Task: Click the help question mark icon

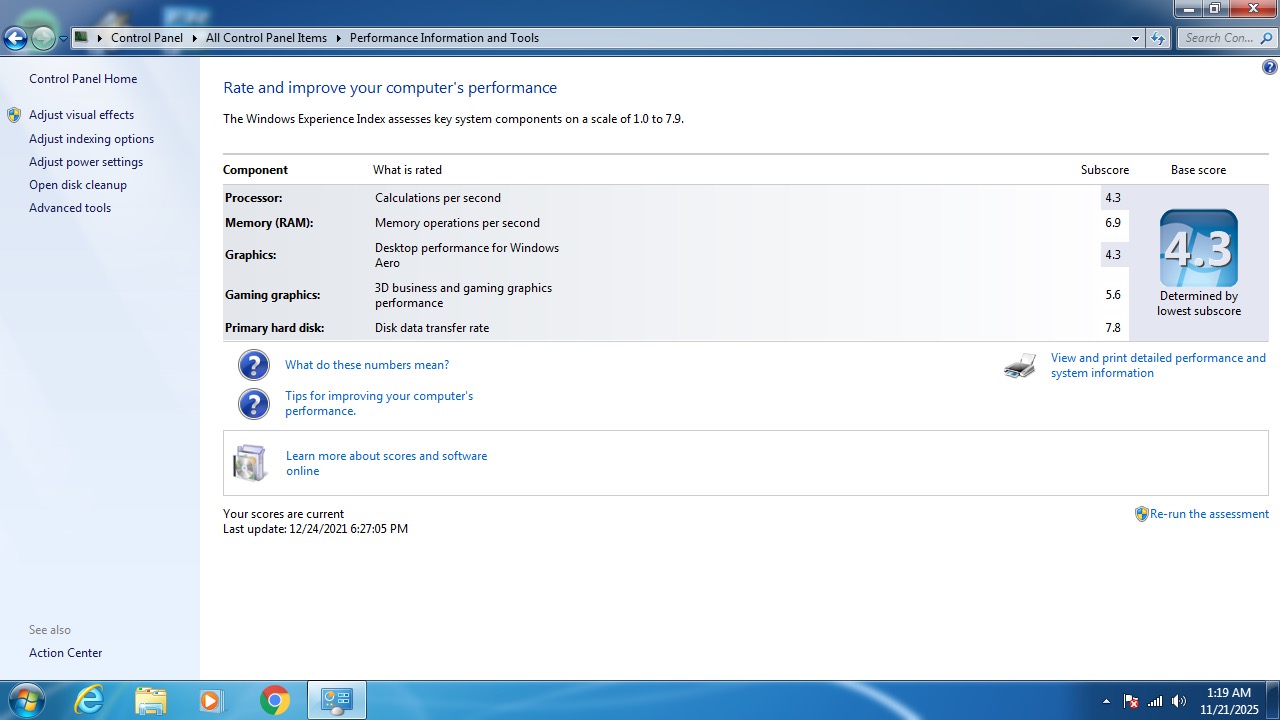Action: coord(1269,68)
